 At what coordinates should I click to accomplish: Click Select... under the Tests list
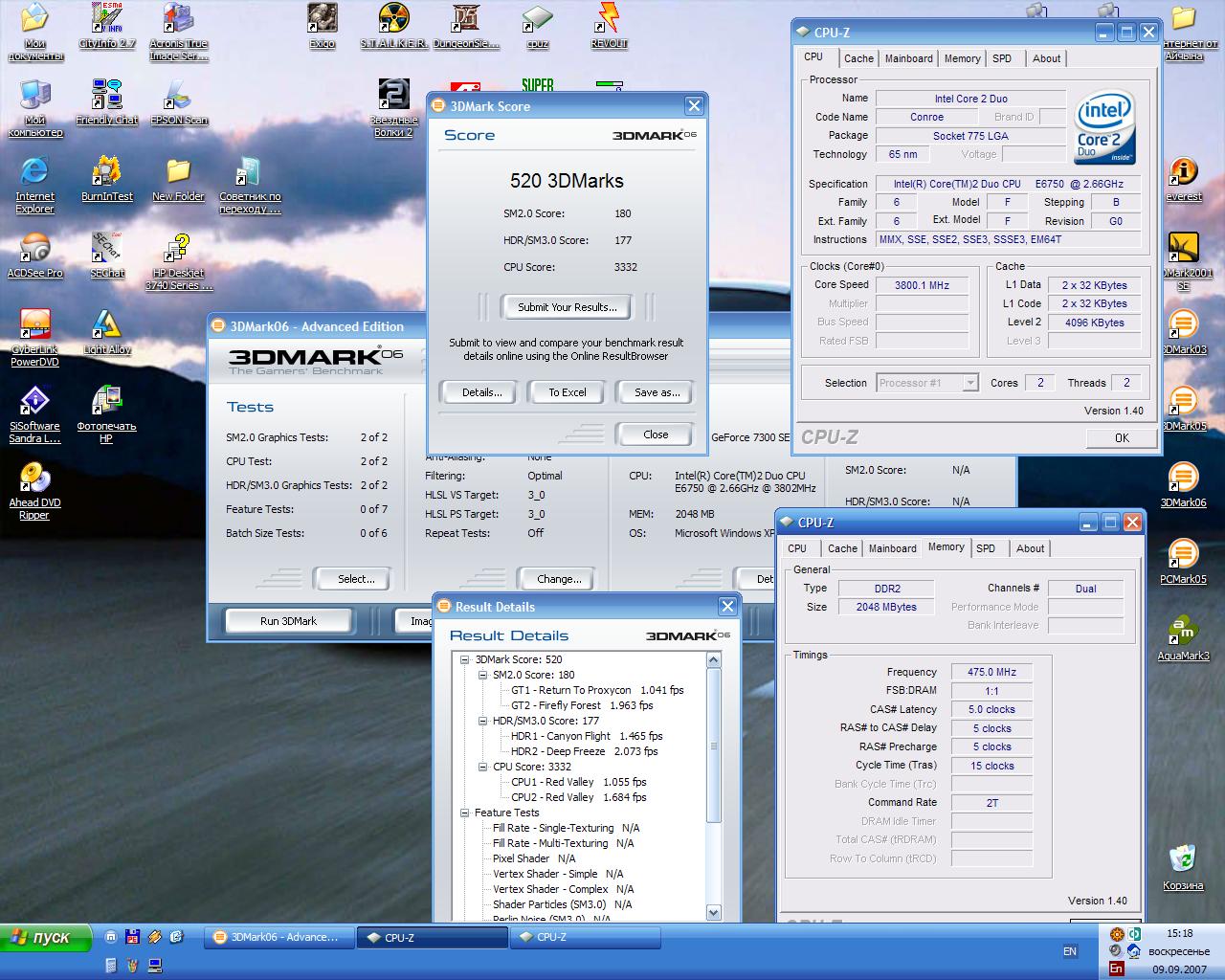tap(355, 579)
